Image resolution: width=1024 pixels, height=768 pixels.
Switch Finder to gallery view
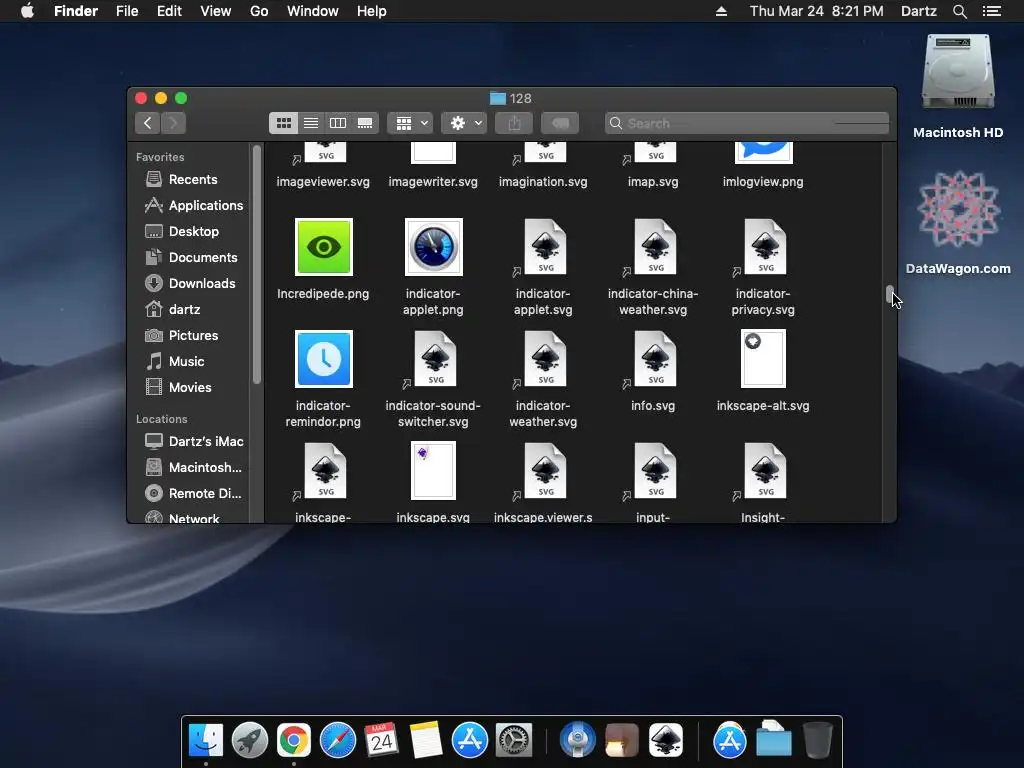click(x=365, y=123)
